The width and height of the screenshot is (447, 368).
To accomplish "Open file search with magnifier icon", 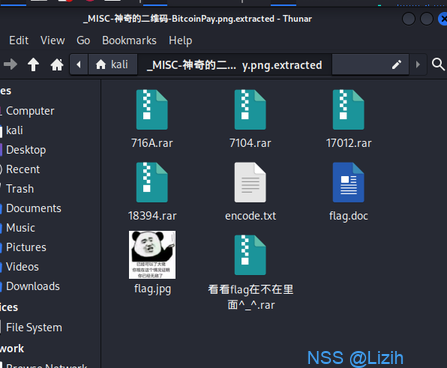I will coord(438,64).
